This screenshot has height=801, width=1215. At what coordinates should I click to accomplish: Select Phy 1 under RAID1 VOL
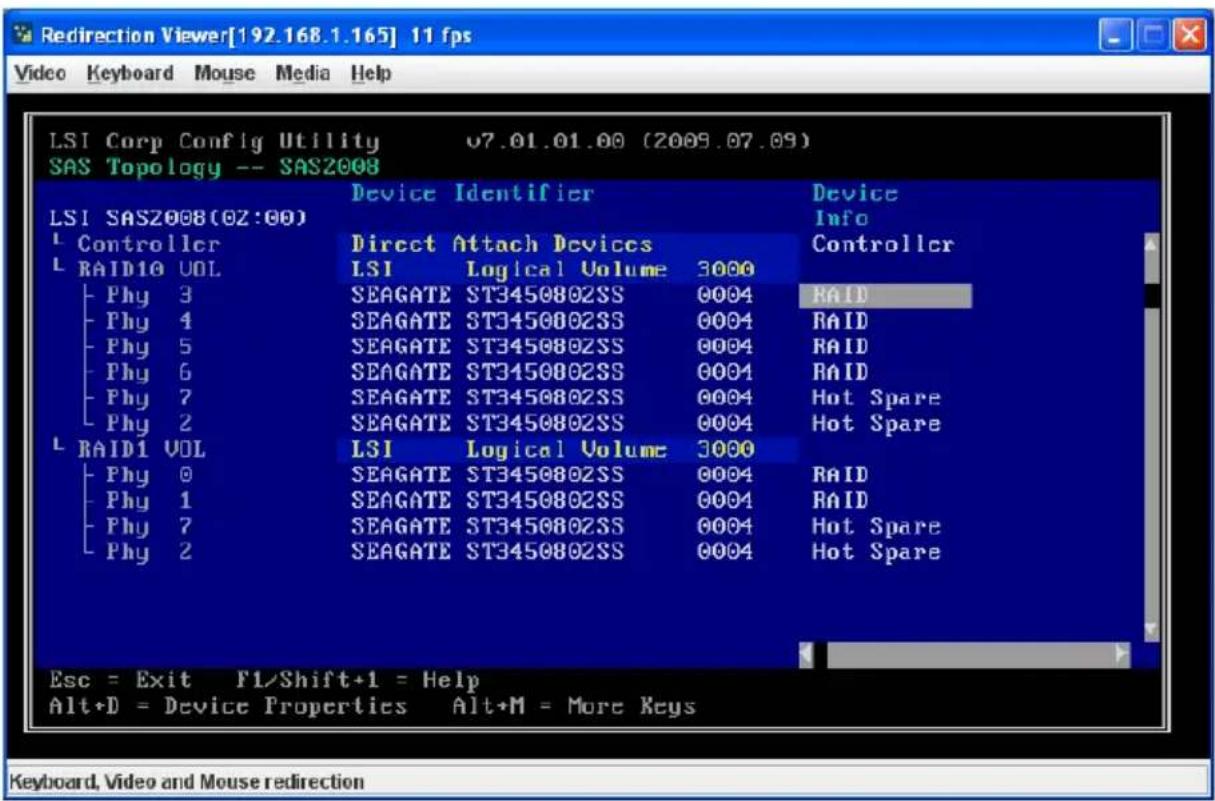pos(149,500)
